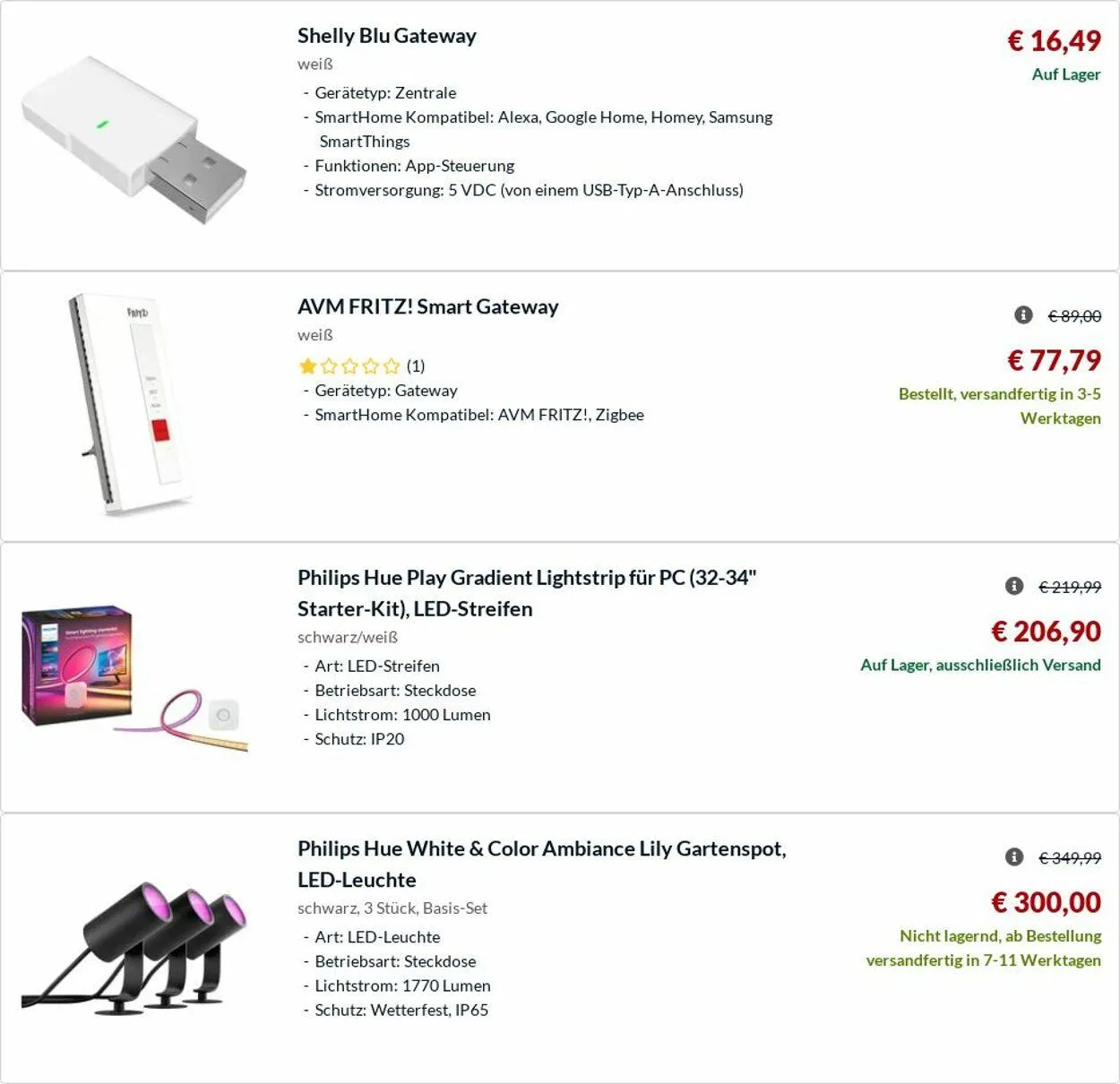
Task: Click info icon beside €219,99 old price
Action: 1014,586
